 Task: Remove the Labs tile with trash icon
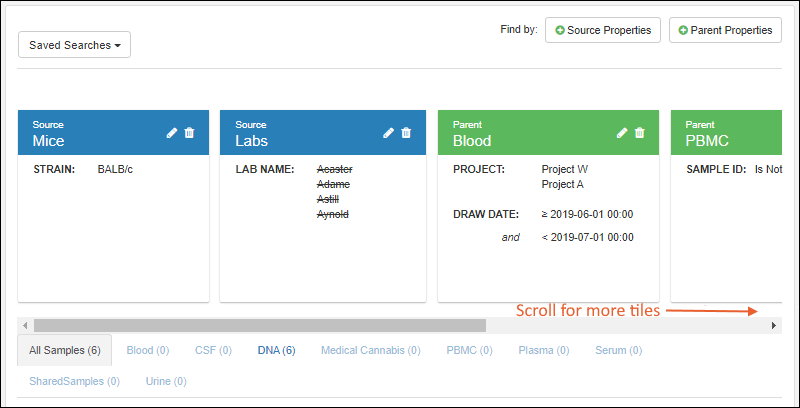coord(406,133)
